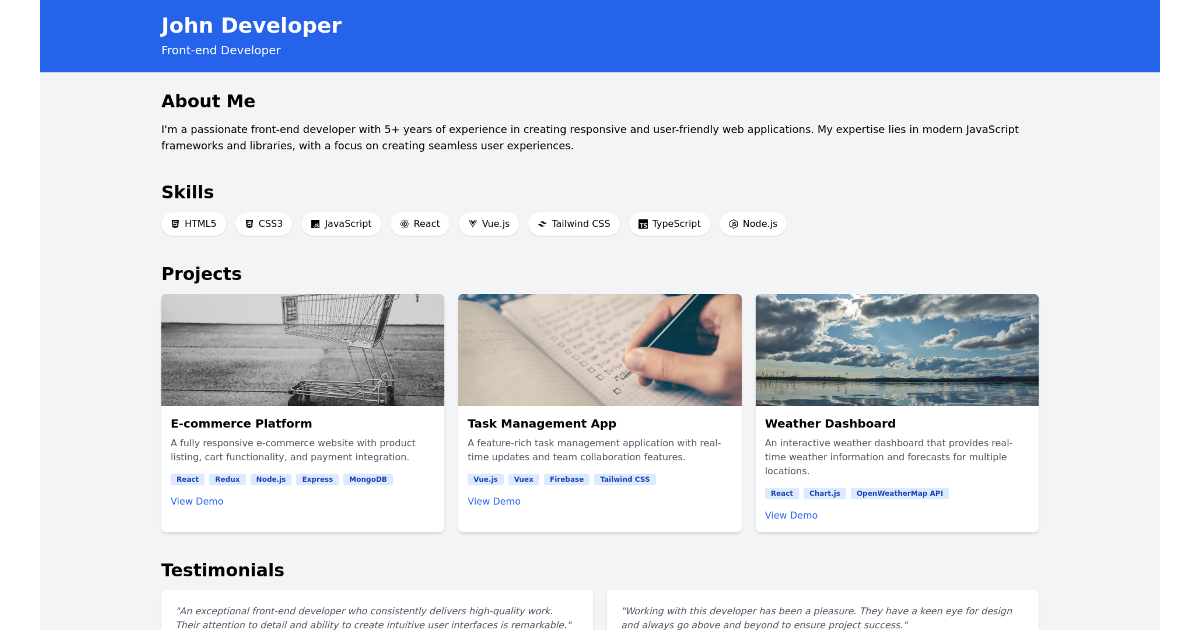Click the sky photo on Weather Dashboard card
This screenshot has height=630, width=1200.
896,349
